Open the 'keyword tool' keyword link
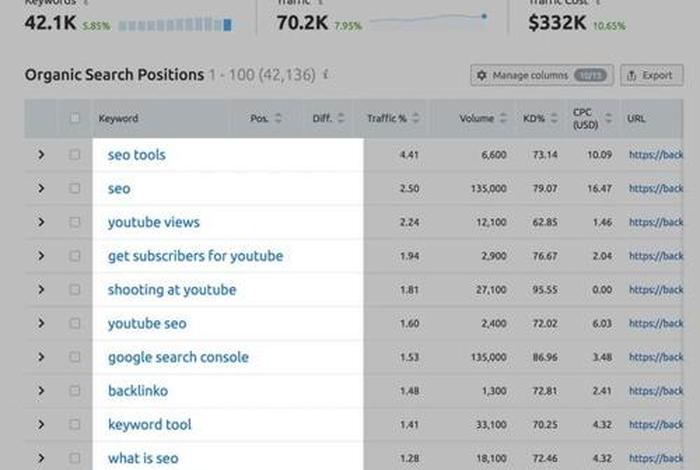This screenshot has width=700, height=470. pos(150,424)
